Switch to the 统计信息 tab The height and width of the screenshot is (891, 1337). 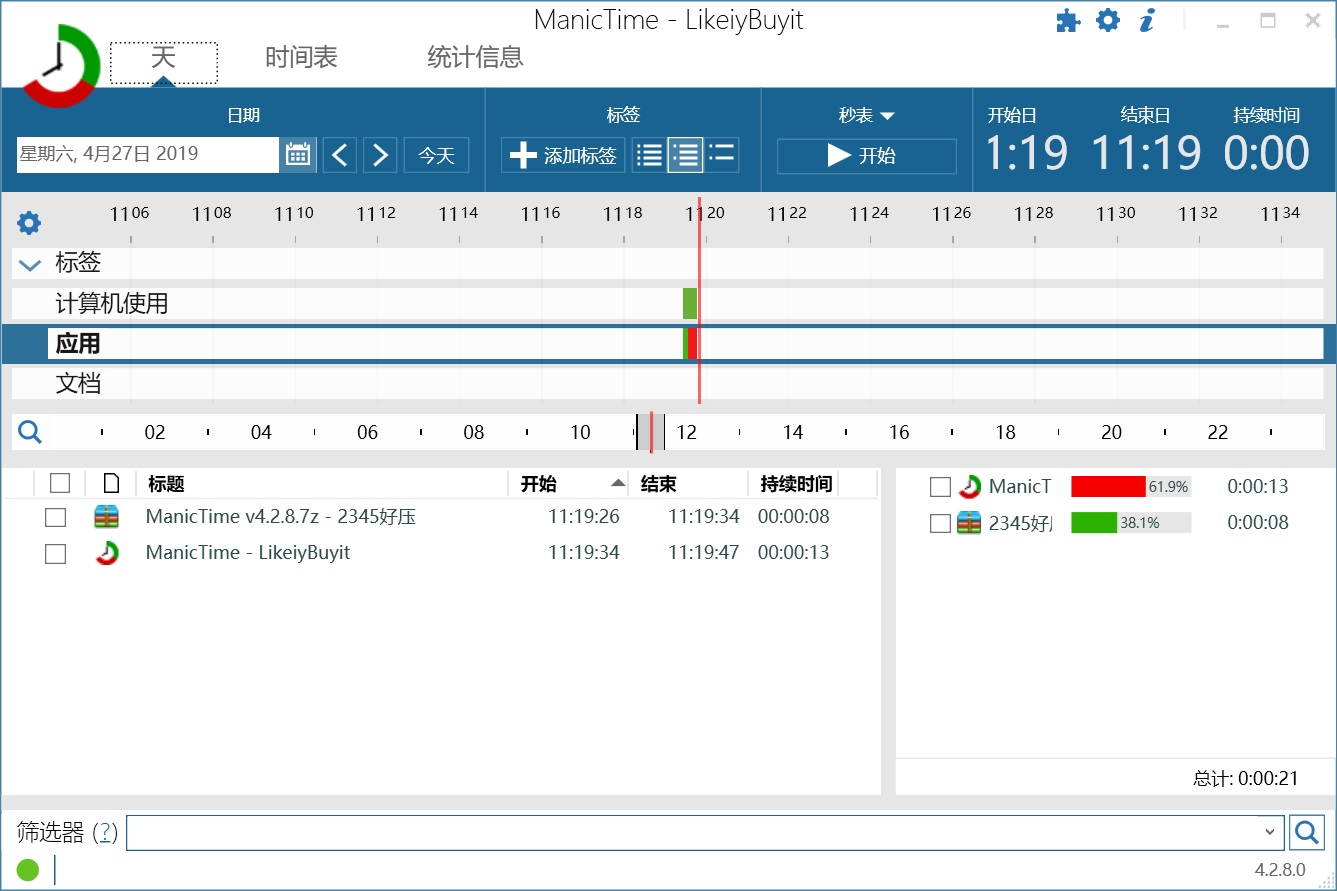point(475,57)
